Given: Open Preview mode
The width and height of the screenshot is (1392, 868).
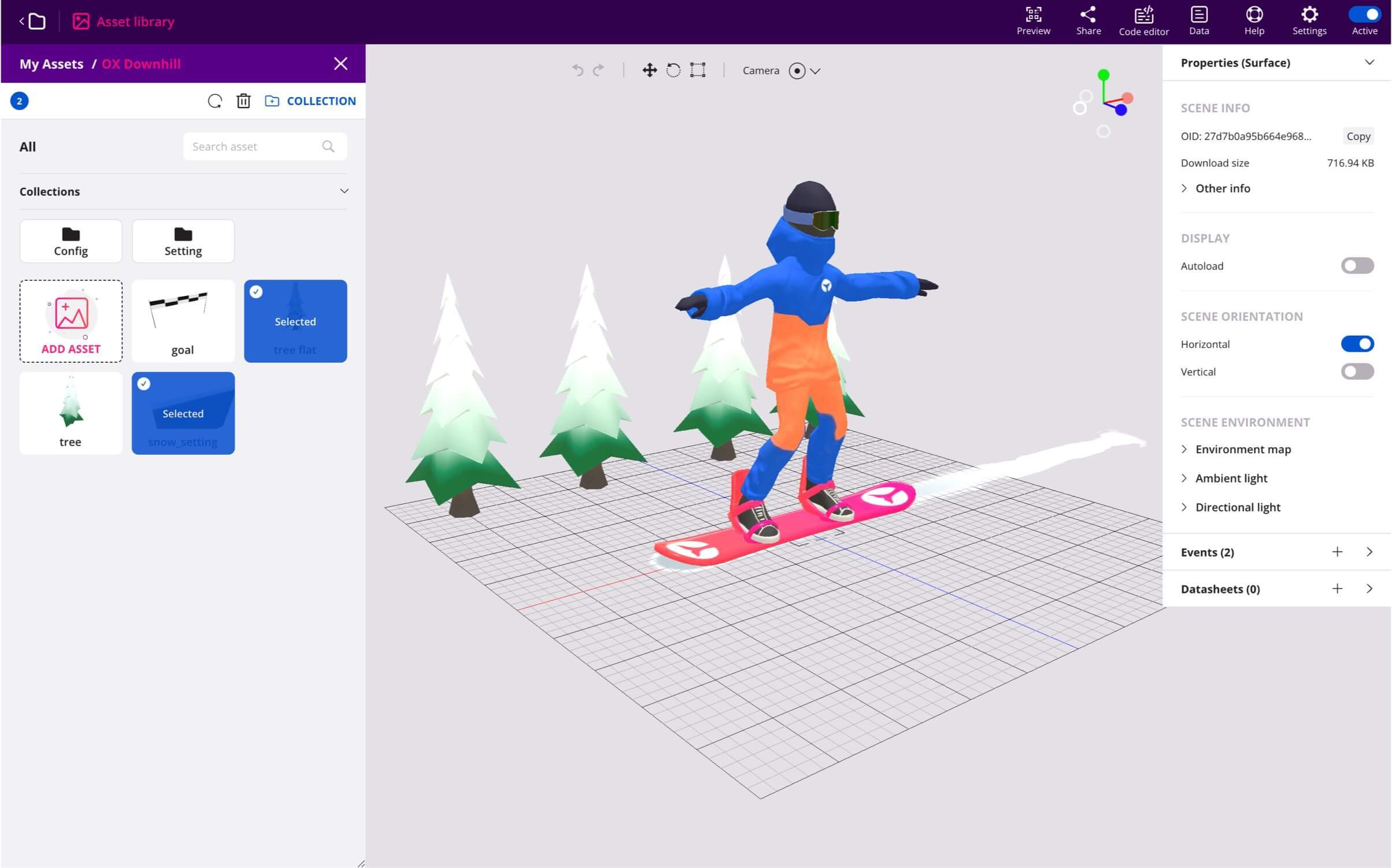Looking at the screenshot, I should [1033, 21].
